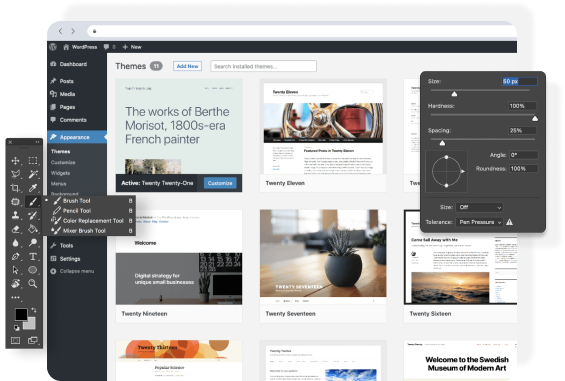This screenshot has height=381, width=565.
Task: Select the Eyedropper tool
Action: click(x=33, y=188)
